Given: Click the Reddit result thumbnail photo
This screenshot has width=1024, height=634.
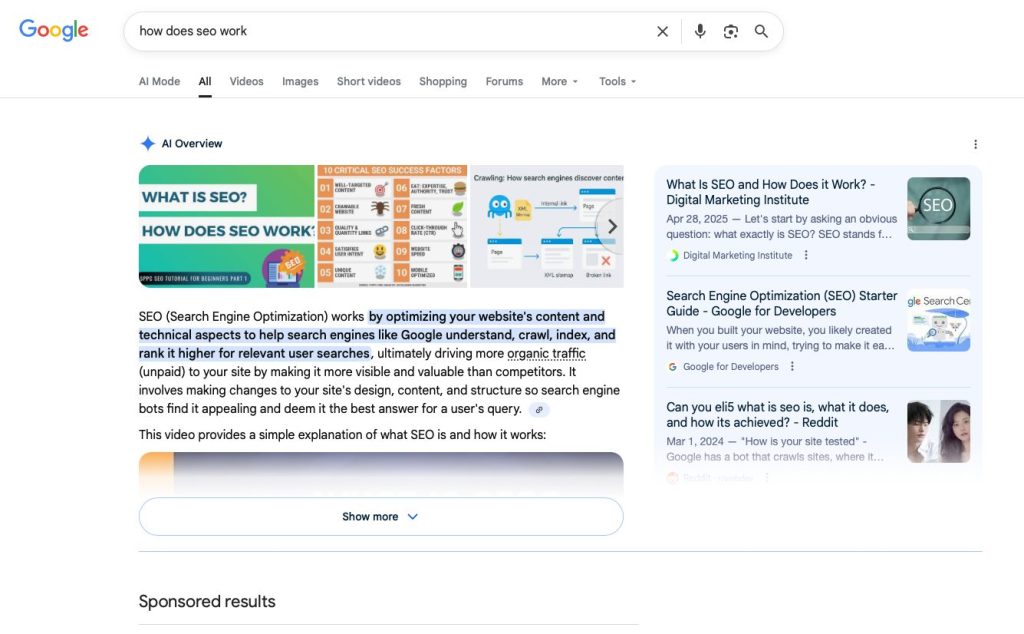Looking at the screenshot, I should tap(938, 432).
